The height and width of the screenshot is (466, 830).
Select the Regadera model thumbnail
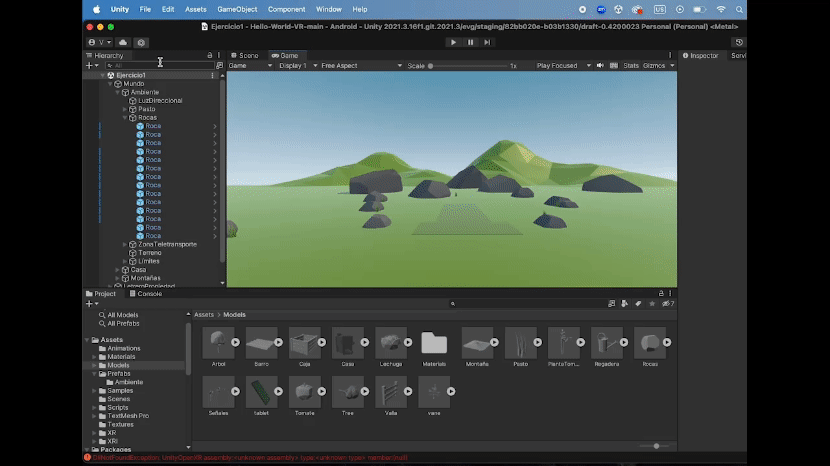(607, 343)
